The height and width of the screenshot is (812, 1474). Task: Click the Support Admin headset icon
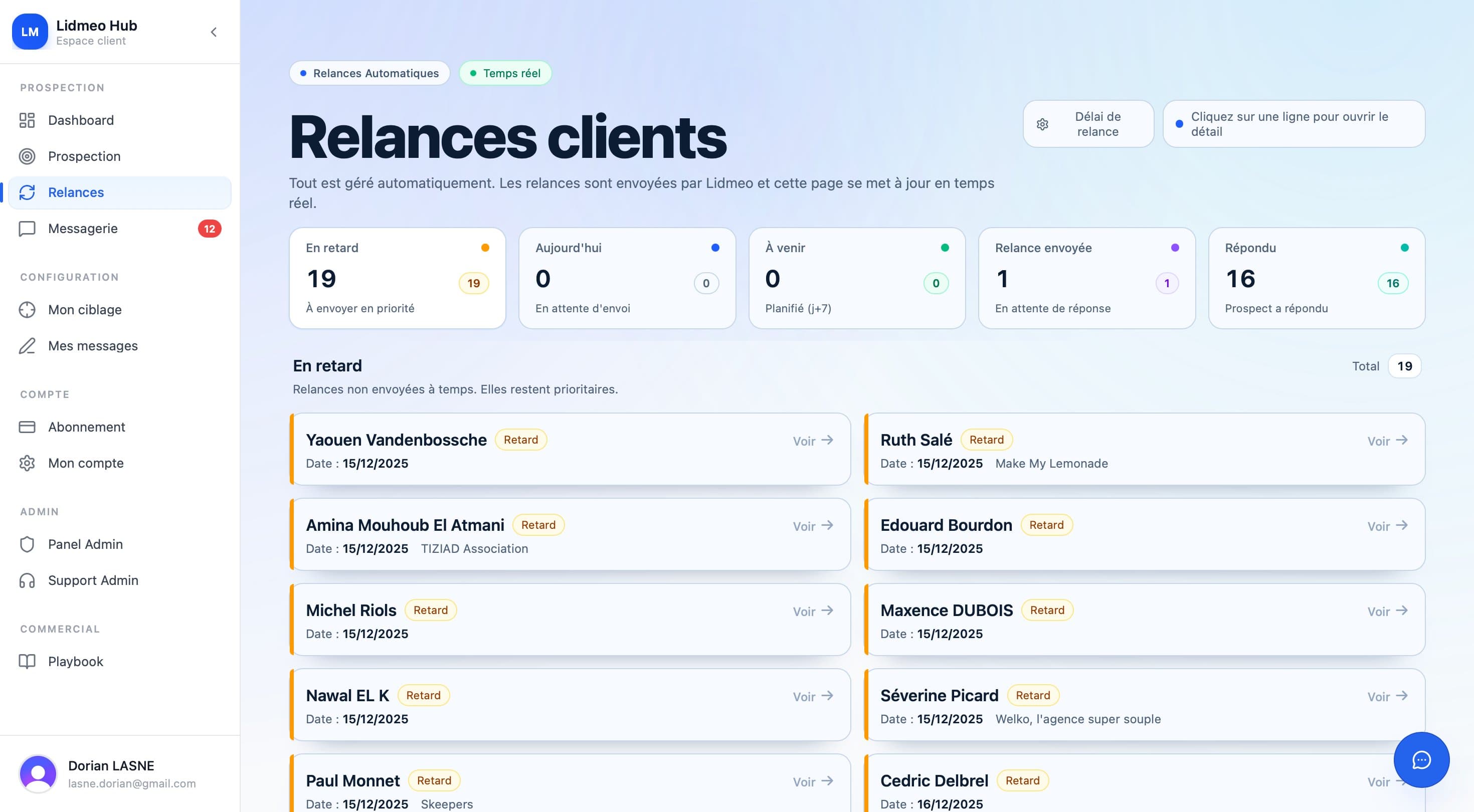tap(28, 580)
